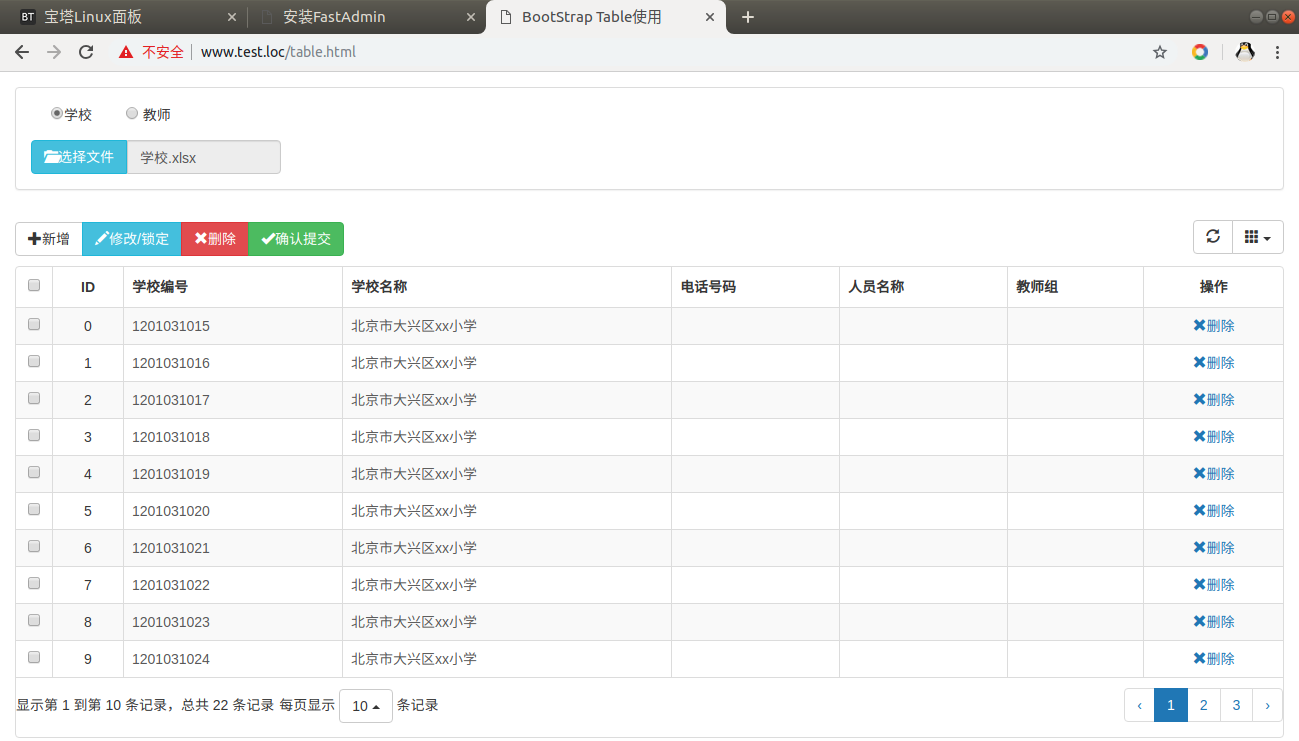This screenshot has width=1299, height=741.
Task: Click the refresh table icon
Action: 1212,237
